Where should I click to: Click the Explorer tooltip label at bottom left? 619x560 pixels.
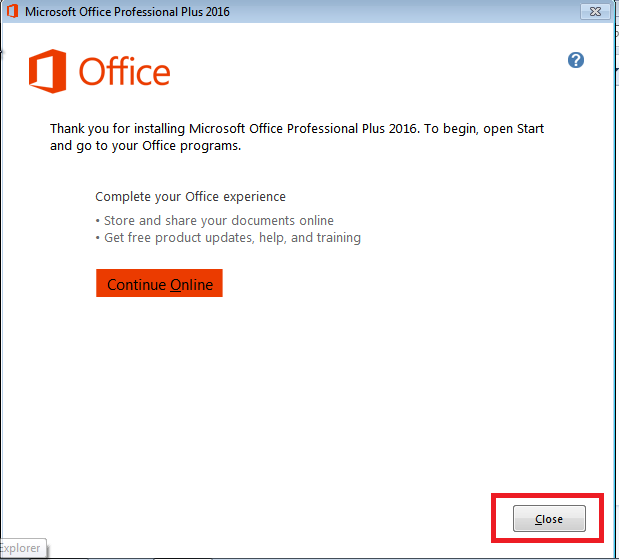click(x=20, y=547)
